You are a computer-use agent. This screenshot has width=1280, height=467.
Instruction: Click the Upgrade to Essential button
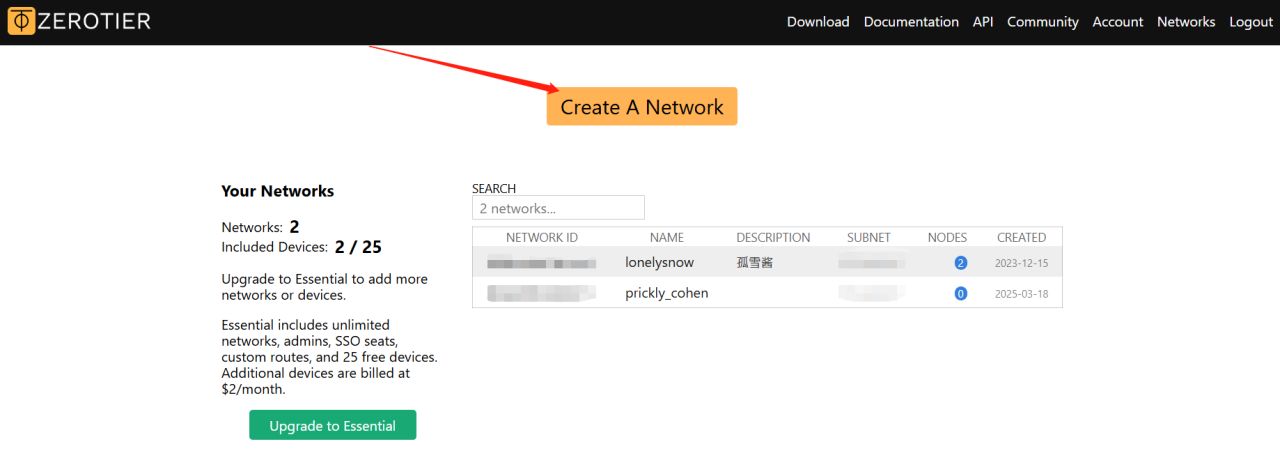pos(332,425)
